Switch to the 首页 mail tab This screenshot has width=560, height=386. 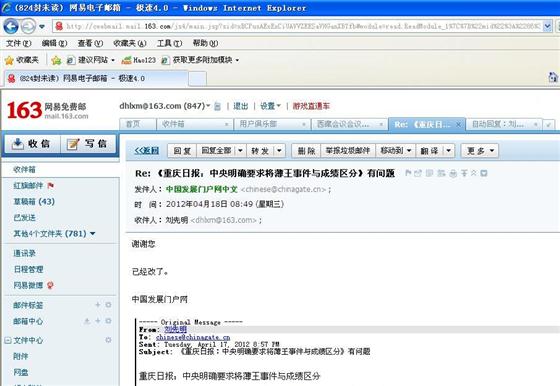pos(138,124)
